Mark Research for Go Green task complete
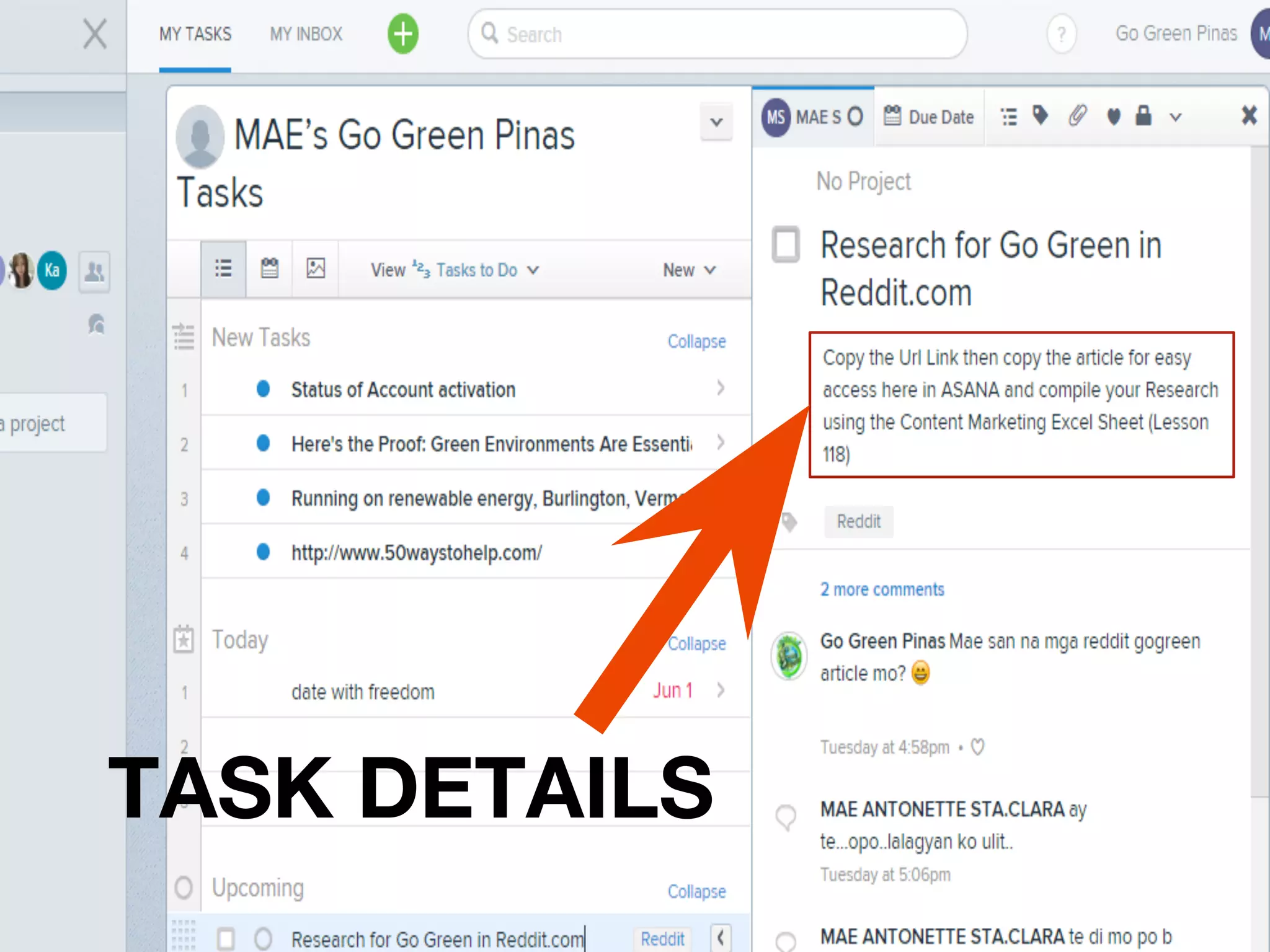The width and height of the screenshot is (1270, 952). point(786,245)
